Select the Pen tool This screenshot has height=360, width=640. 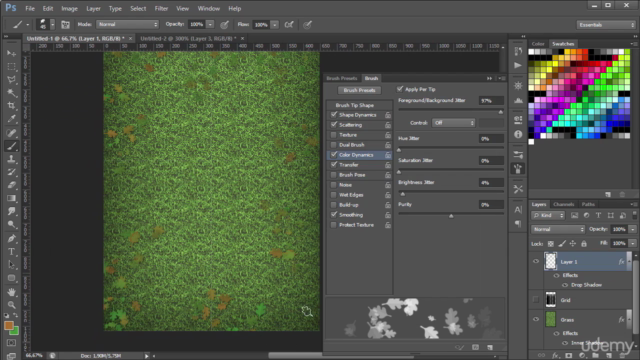pyautogui.click(x=11, y=238)
